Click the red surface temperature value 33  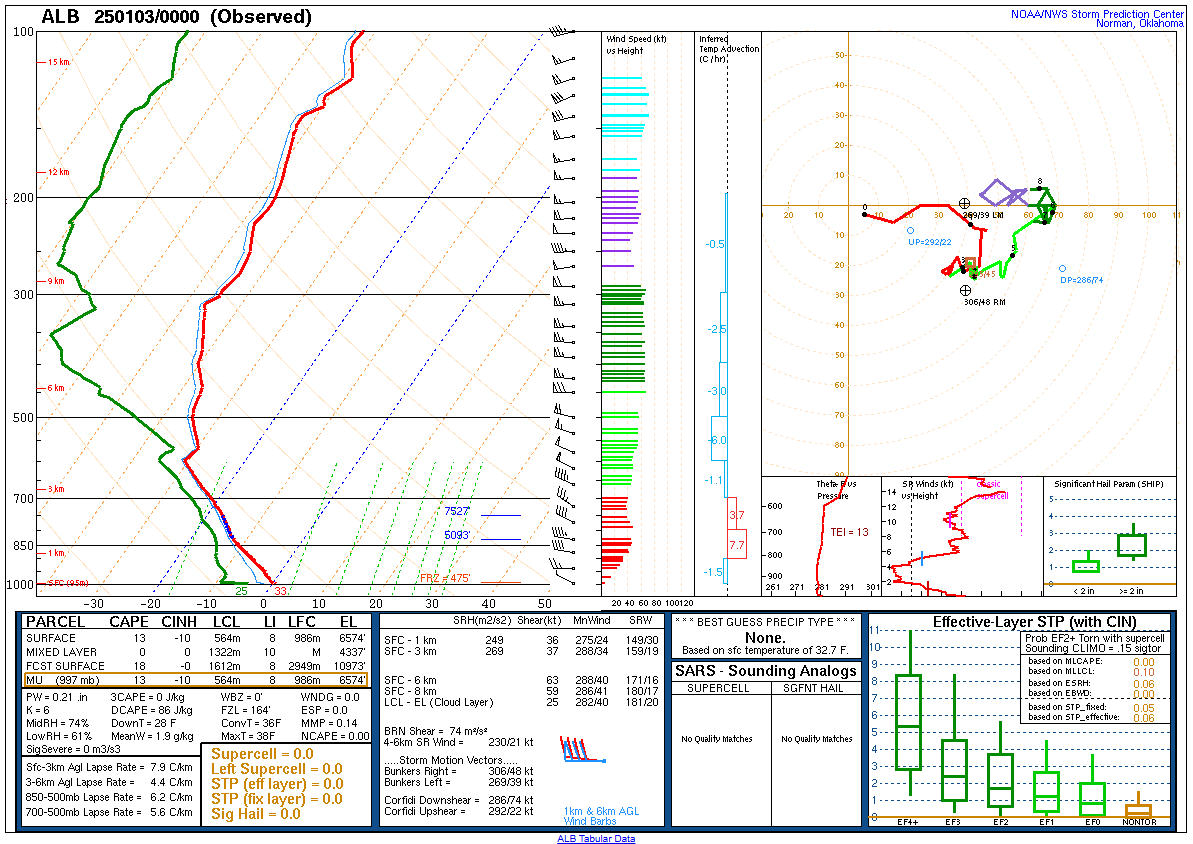coord(281,591)
